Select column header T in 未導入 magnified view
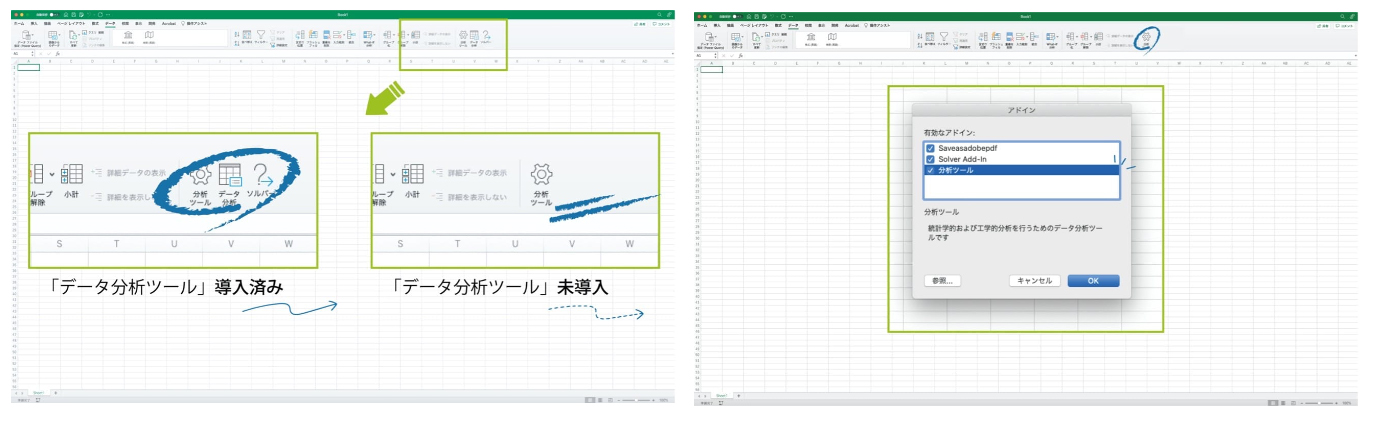 click(x=457, y=244)
